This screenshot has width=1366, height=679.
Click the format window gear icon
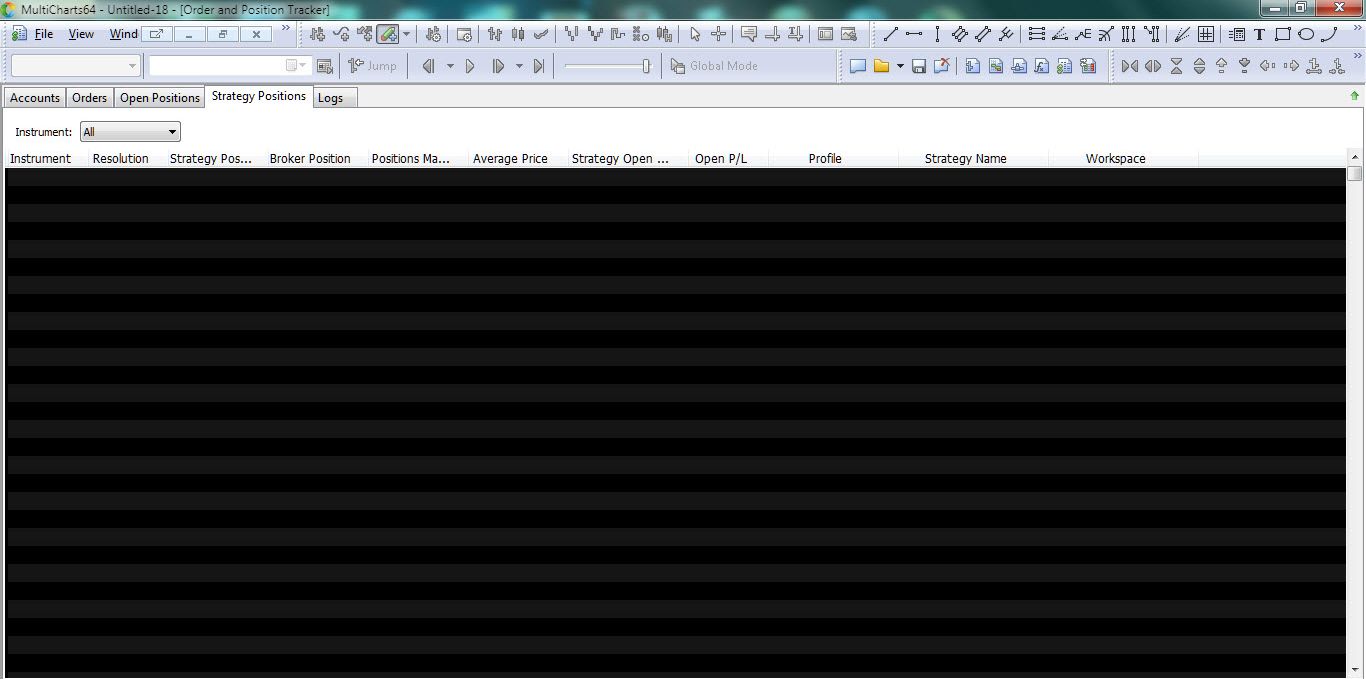[x=464, y=34]
